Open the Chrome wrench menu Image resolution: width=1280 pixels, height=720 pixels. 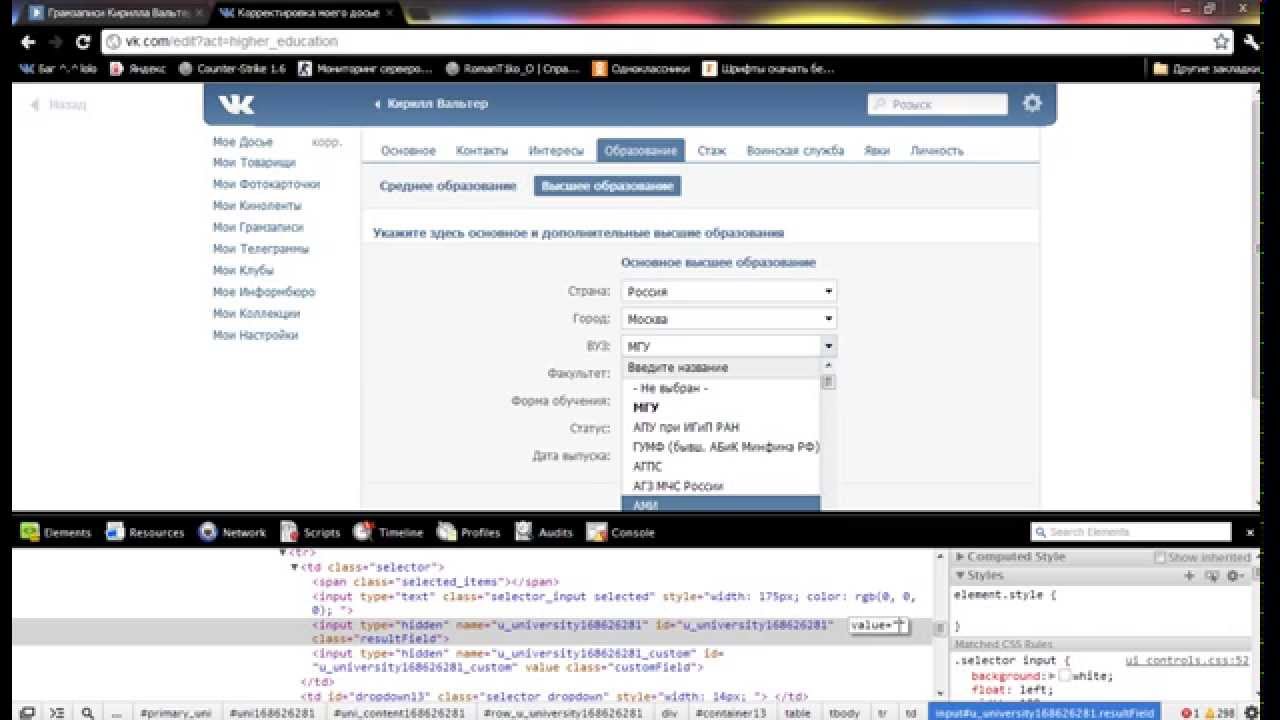(x=1252, y=42)
